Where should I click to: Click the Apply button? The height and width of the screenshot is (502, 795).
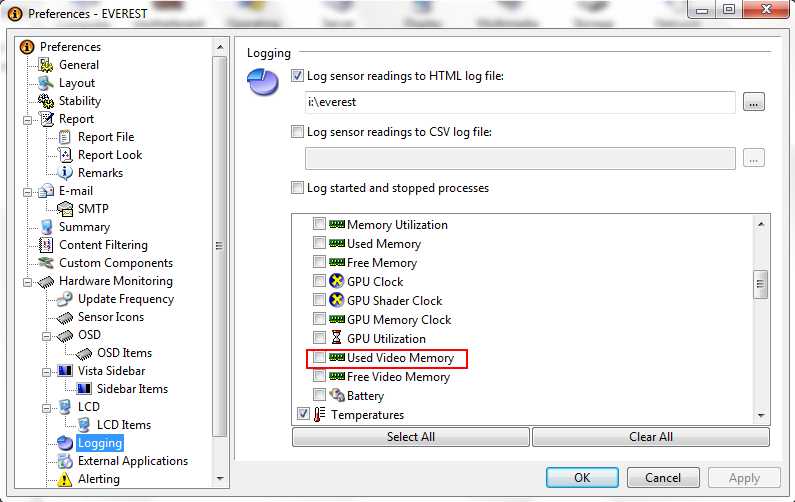[744, 478]
